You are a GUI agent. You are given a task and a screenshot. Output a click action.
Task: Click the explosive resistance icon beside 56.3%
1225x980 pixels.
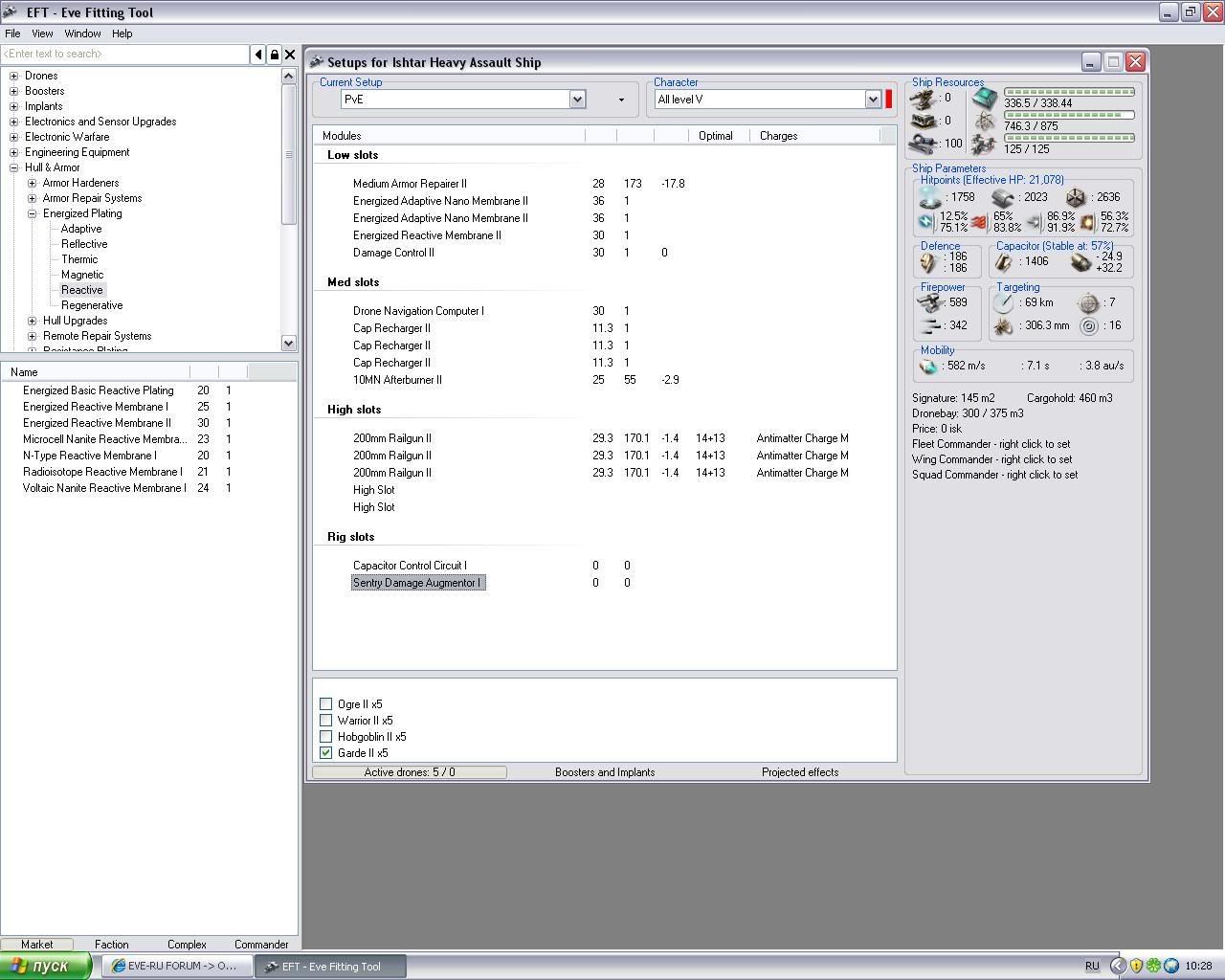(x=1087, y=222)
